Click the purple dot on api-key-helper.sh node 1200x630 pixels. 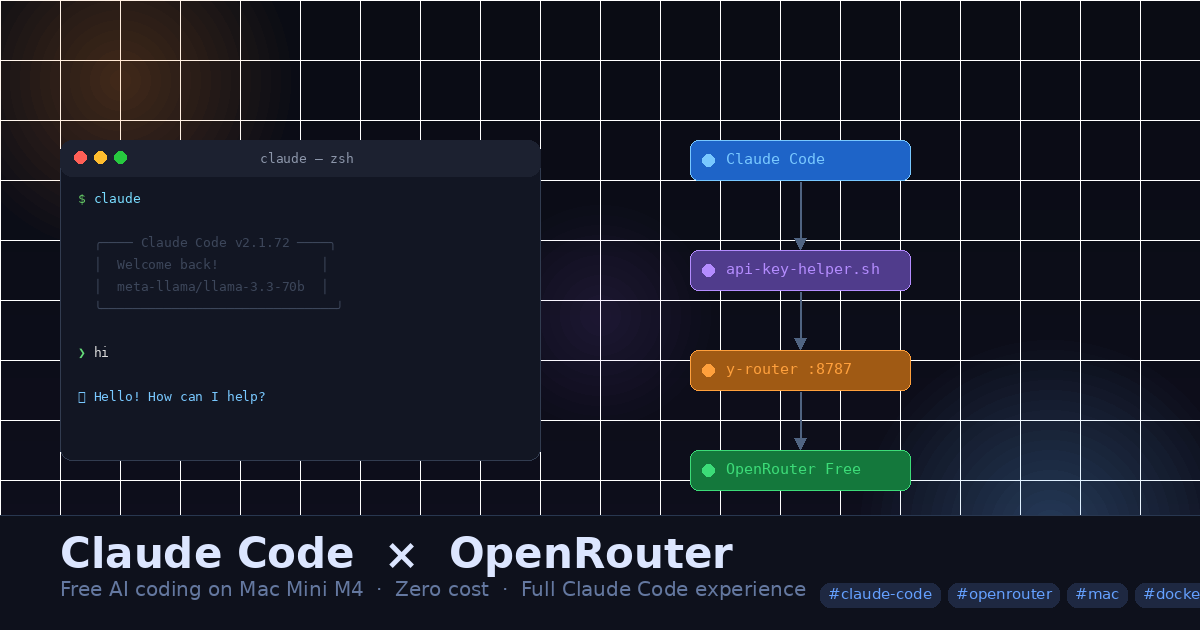tap(708, 269)
